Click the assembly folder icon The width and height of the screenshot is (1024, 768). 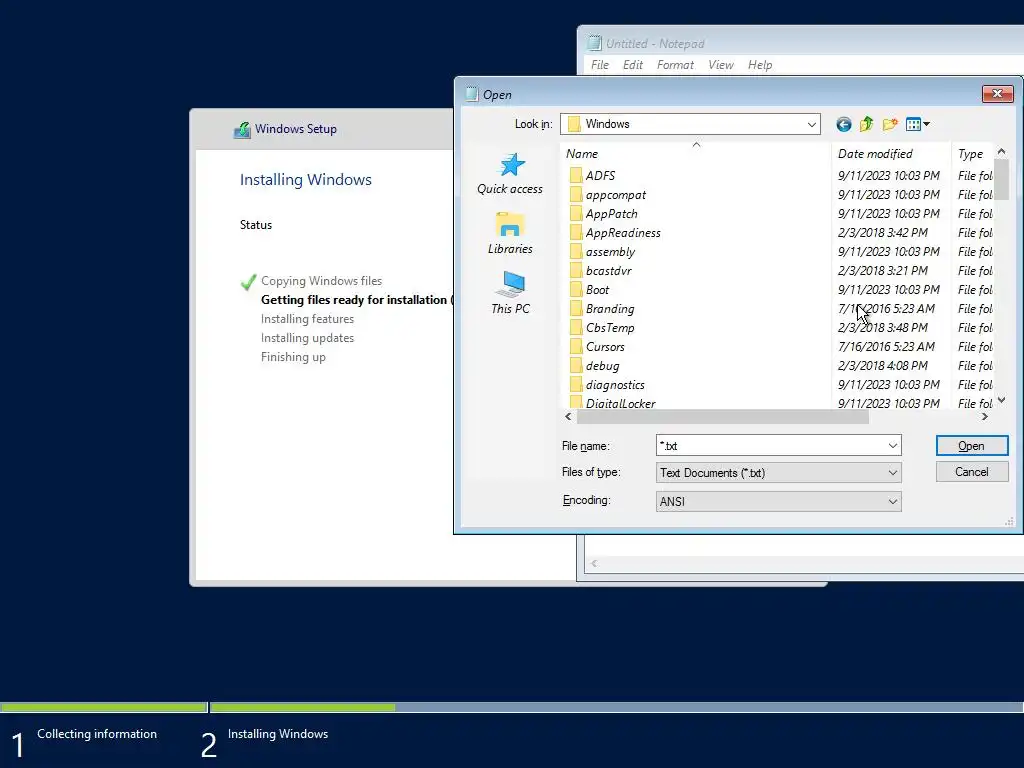(x=575, y=251)
